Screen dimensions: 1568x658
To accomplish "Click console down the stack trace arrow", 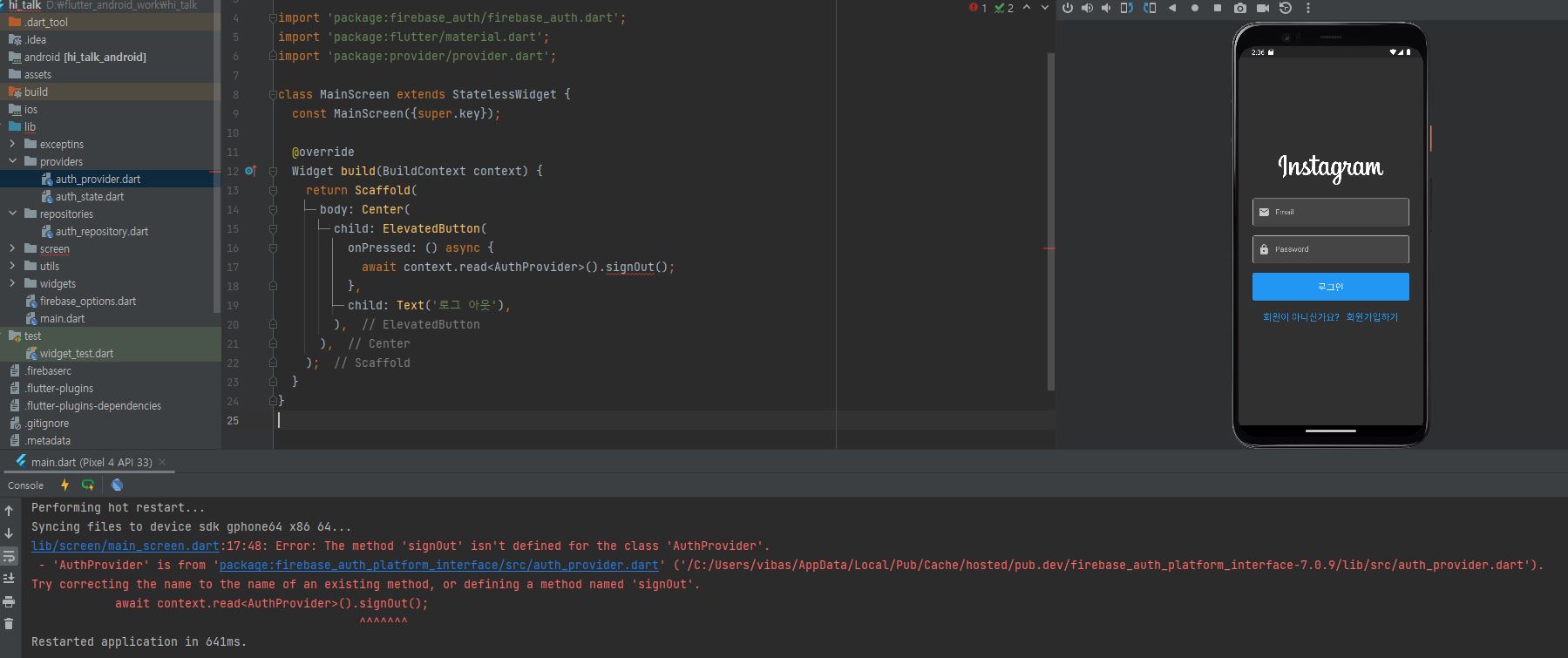I will (x=9, y=533).
